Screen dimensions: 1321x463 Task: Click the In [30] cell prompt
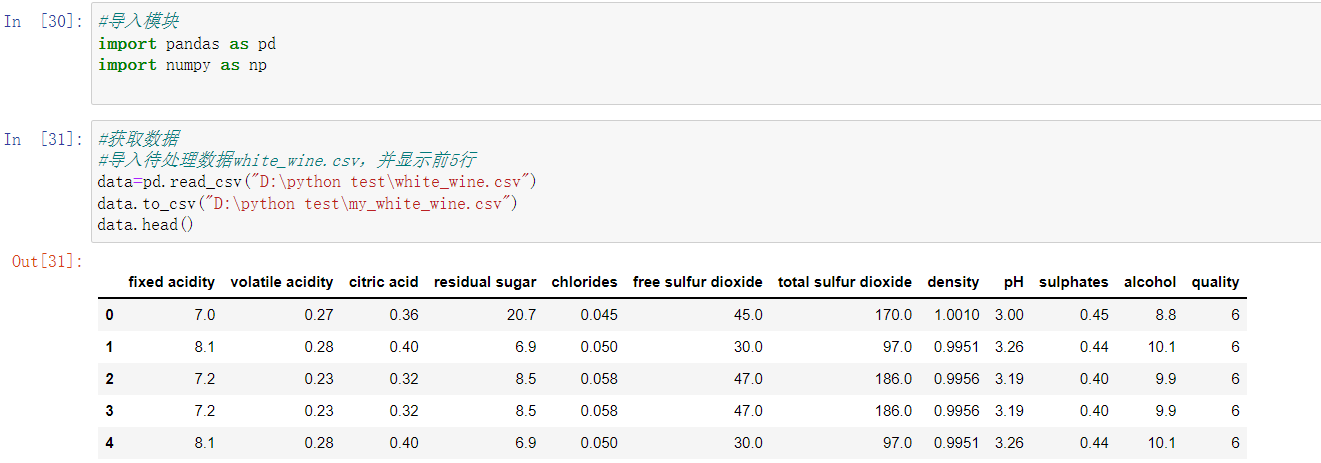pos(44,22)
